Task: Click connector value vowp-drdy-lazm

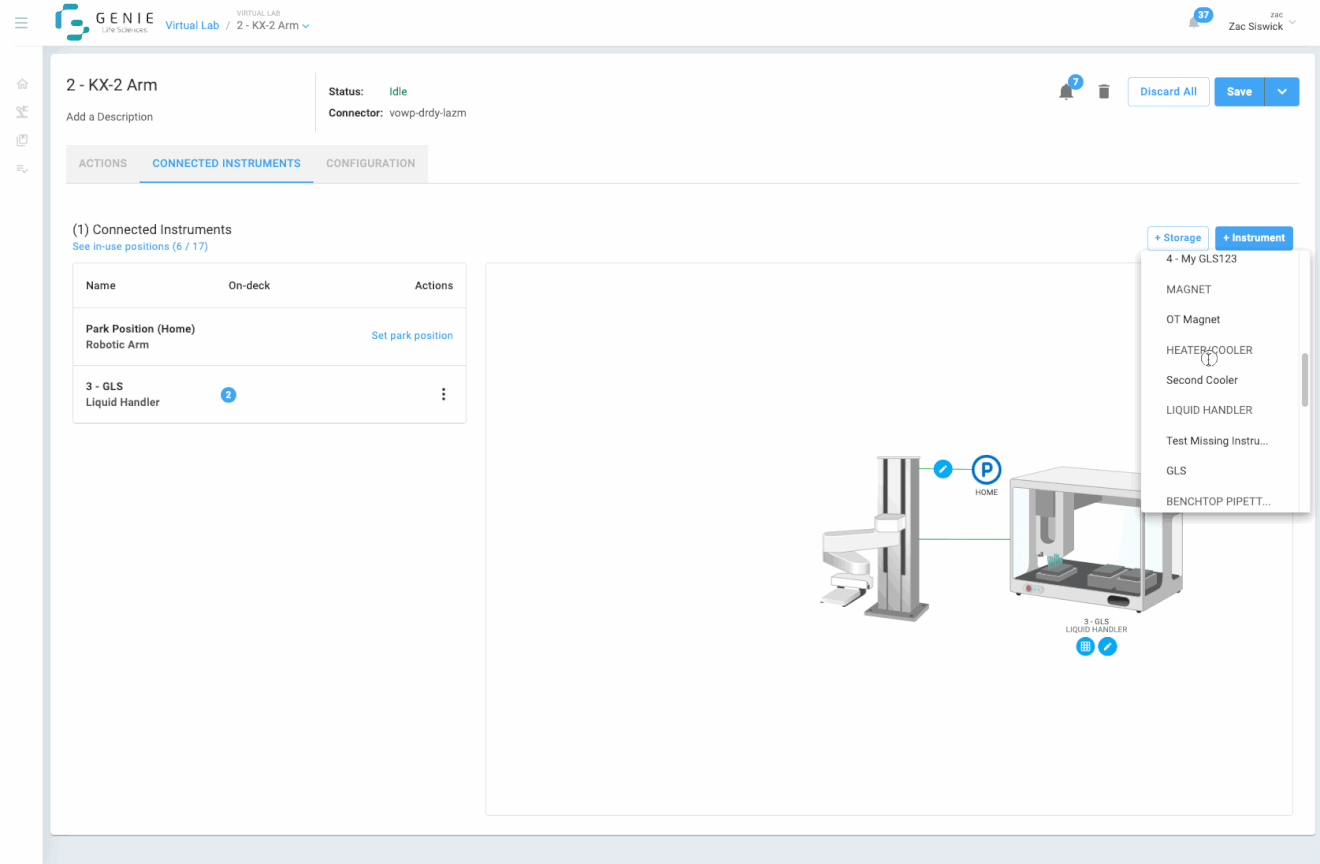Action: tap(427, 113)
